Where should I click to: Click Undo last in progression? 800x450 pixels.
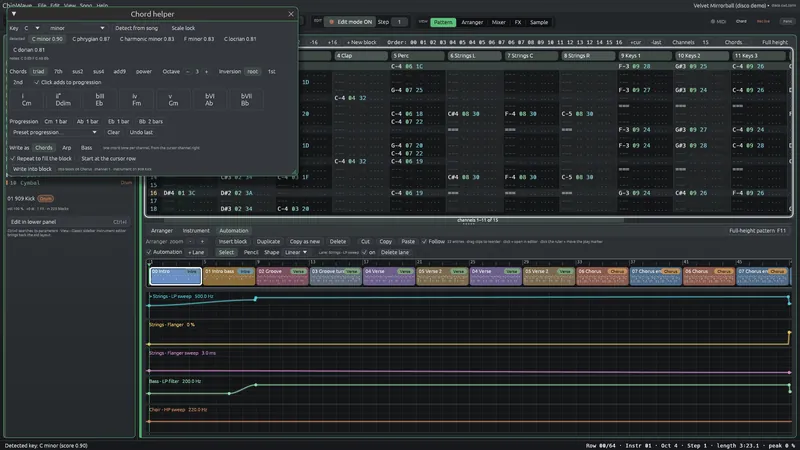141,132
